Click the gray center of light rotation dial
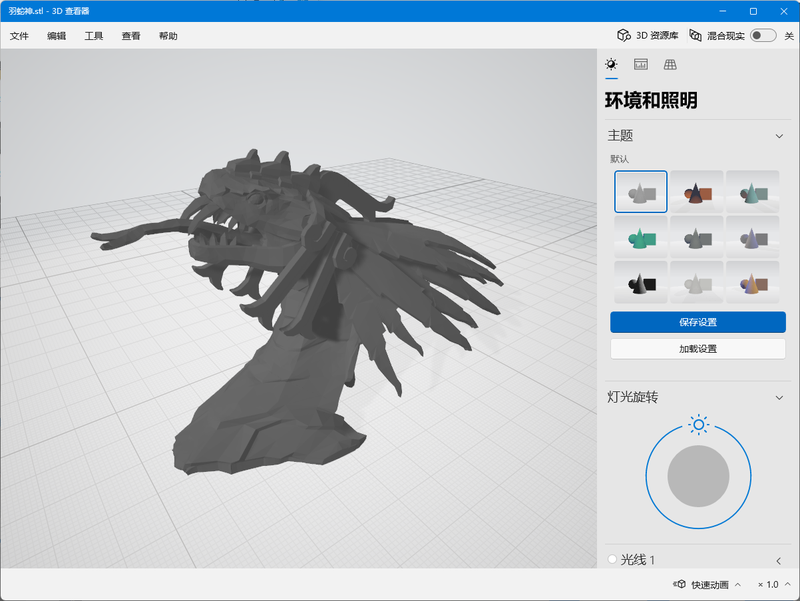The height and width of the screenshot is (601, 800). (x=698, y=476)
